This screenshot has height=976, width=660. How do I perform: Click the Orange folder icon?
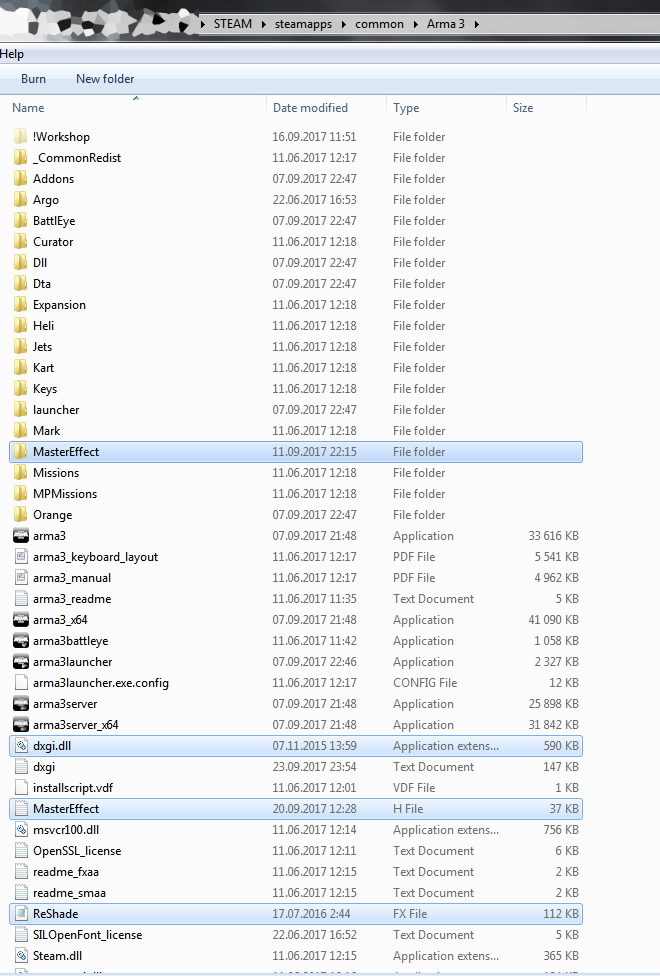(21, 515)
